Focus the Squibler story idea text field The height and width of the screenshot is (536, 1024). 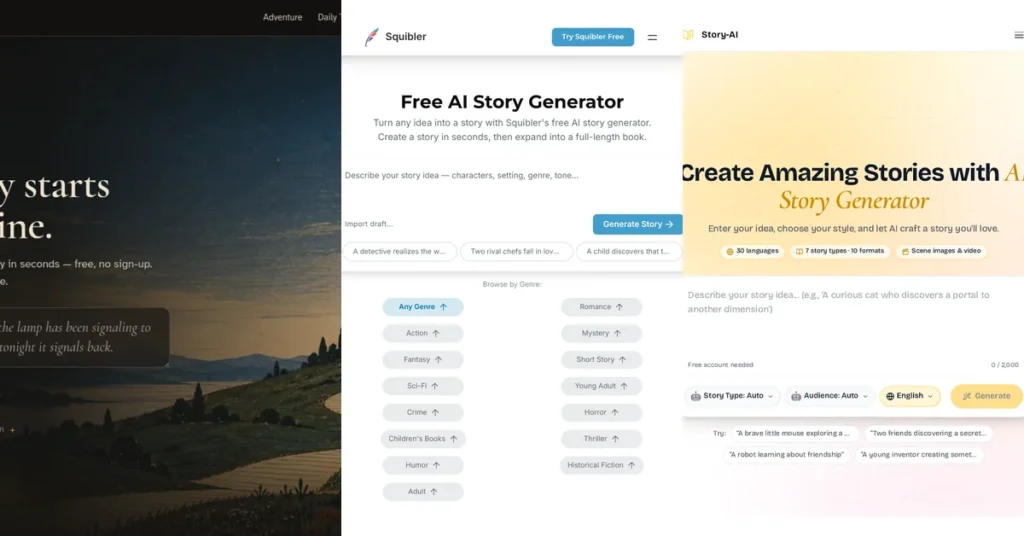(512, 186)
